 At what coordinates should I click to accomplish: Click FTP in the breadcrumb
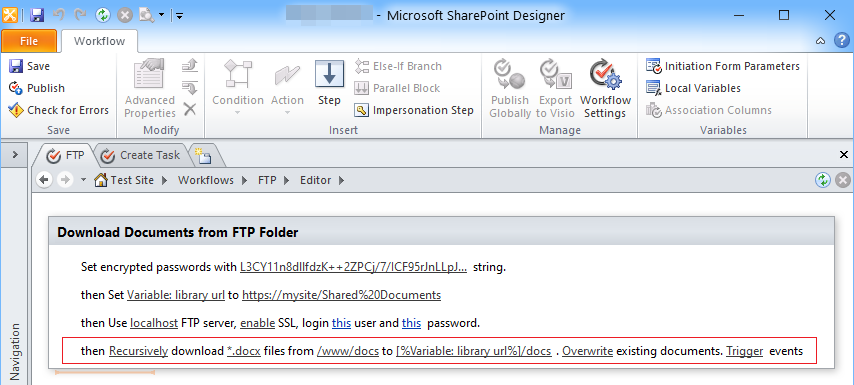(x=267, y=180)
